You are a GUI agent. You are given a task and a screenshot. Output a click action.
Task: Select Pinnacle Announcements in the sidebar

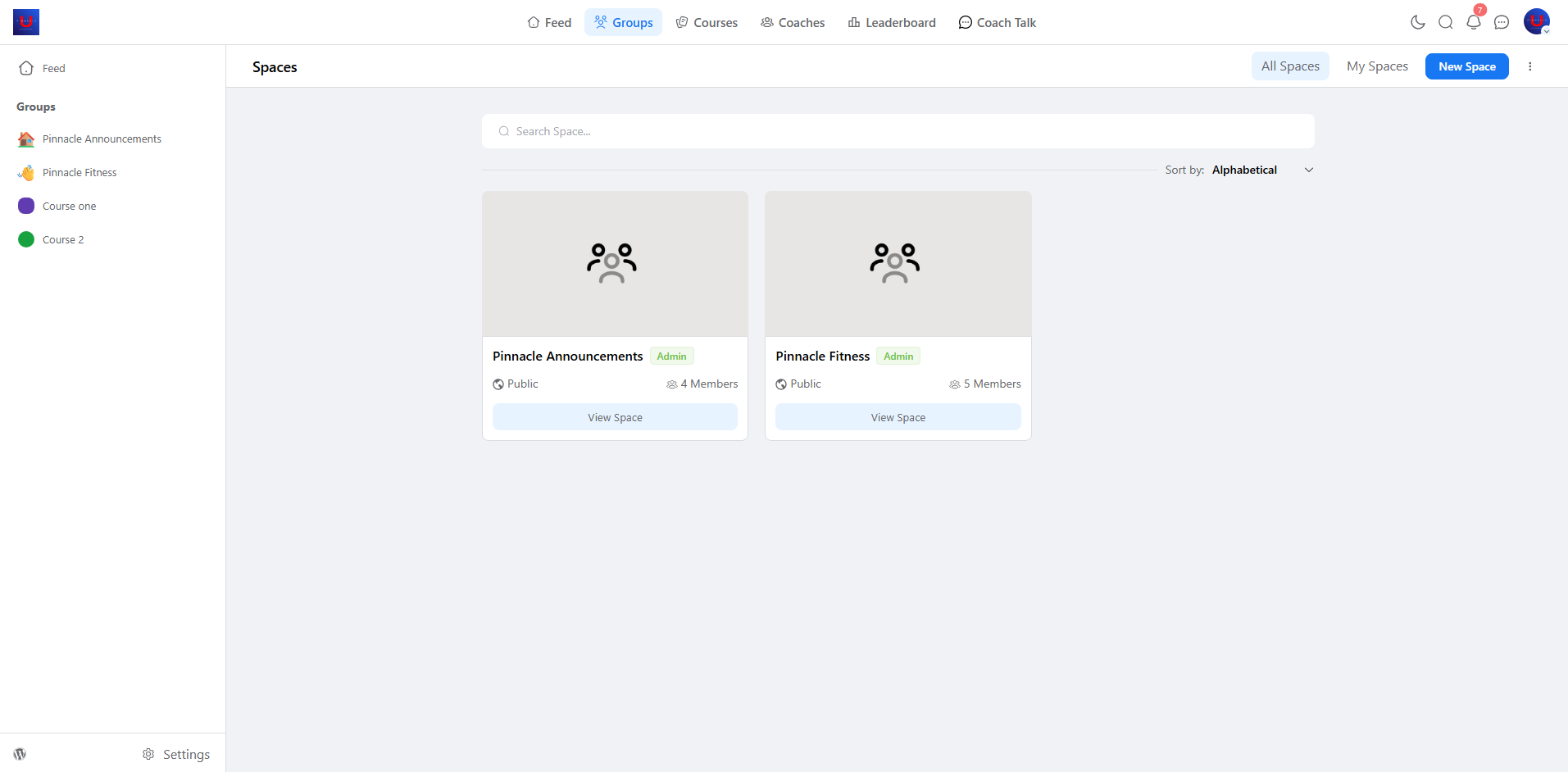102,139
